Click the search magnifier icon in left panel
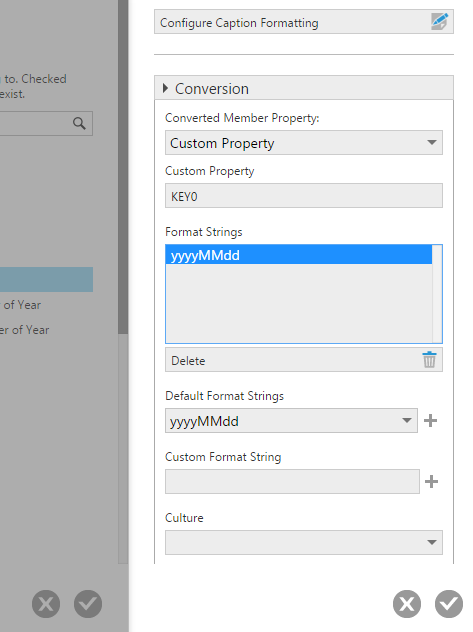Screen dimensions: 473x632 pos(79,123)
